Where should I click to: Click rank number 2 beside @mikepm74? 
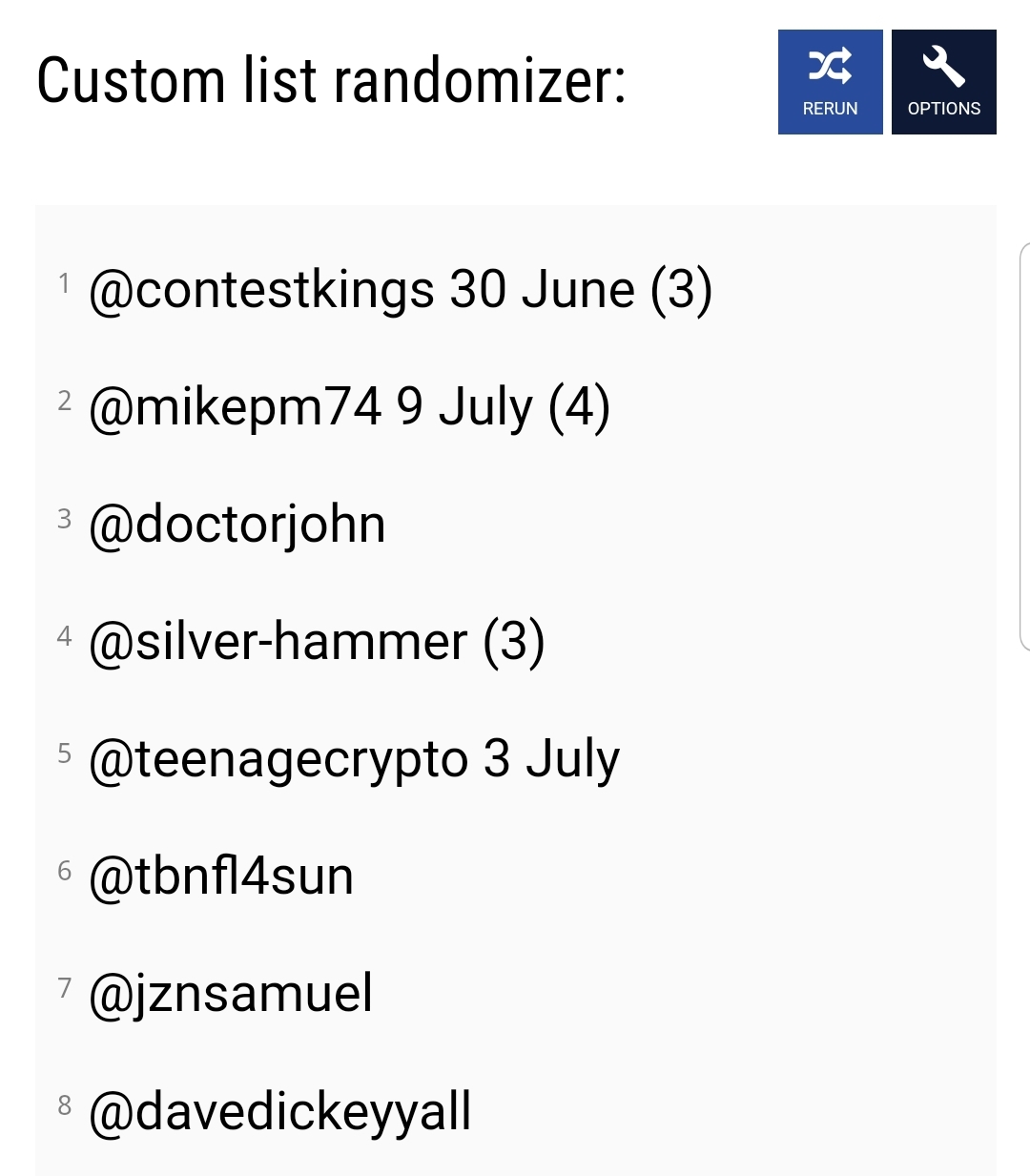[64, 401]
